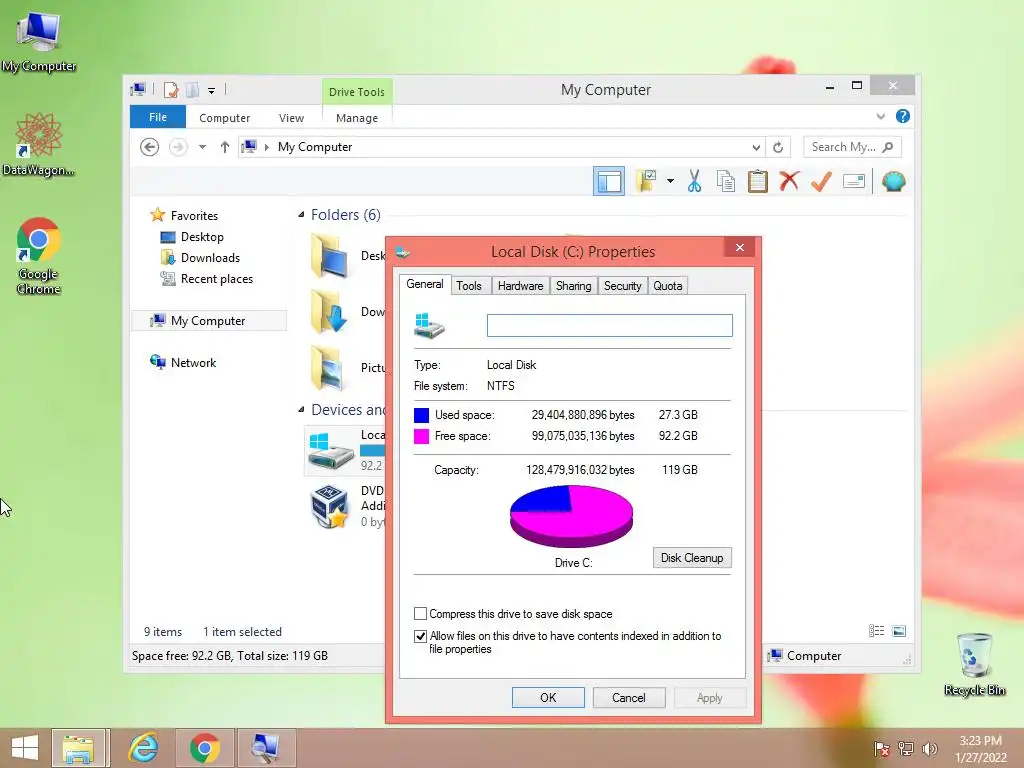1024x768 pixels.
Task: Click the Forward navigation arrow
Action: [178, 147]
